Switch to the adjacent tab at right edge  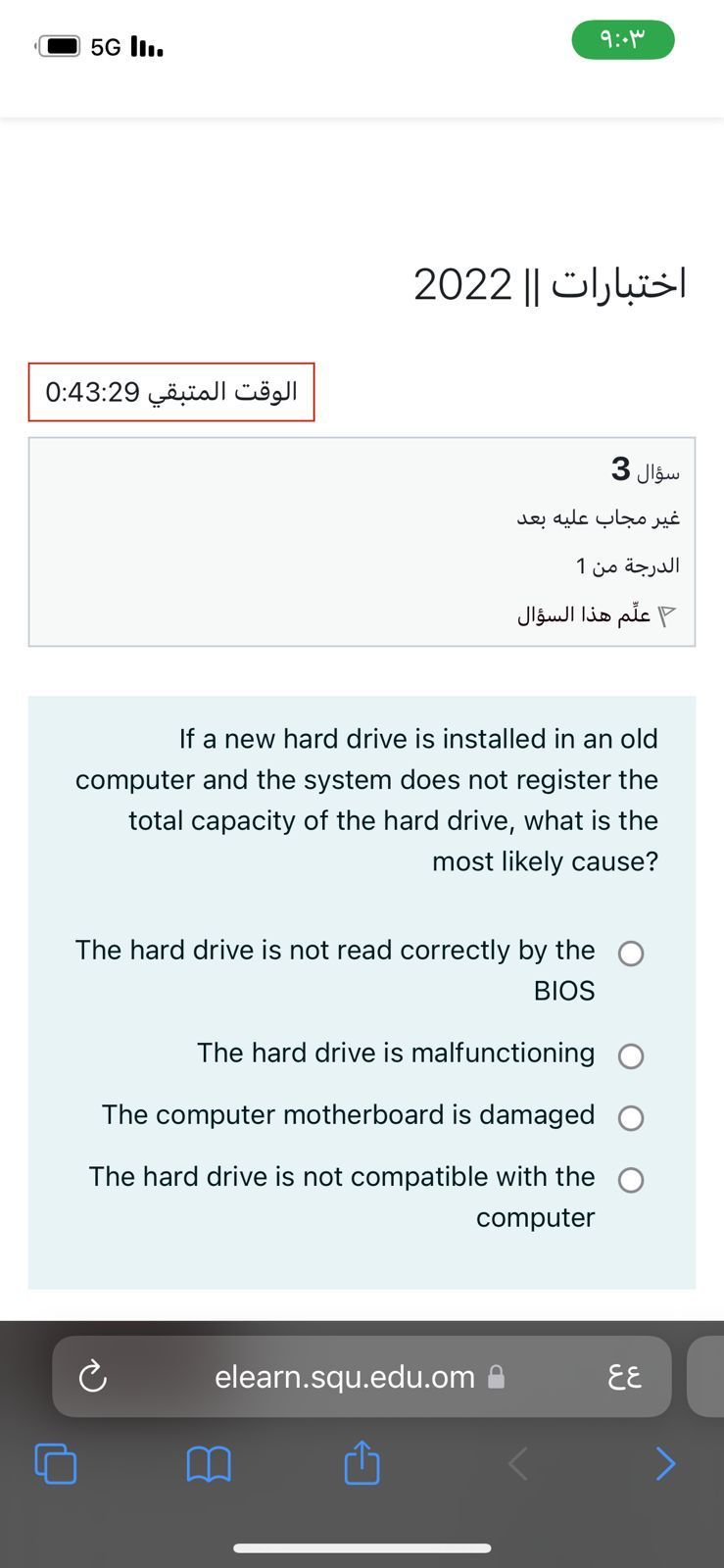point(707,1376)
